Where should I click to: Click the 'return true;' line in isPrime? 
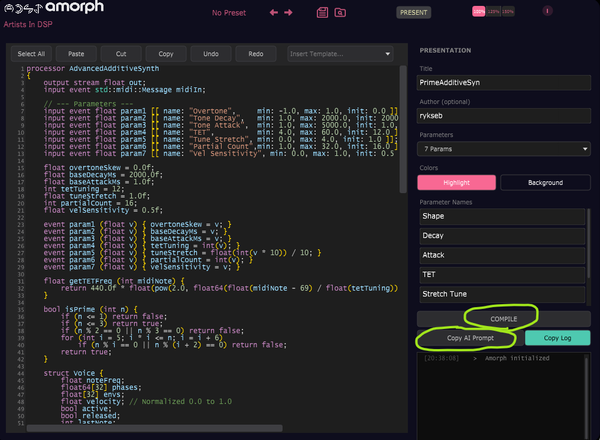pyautogui.click(x=86, y=352)
